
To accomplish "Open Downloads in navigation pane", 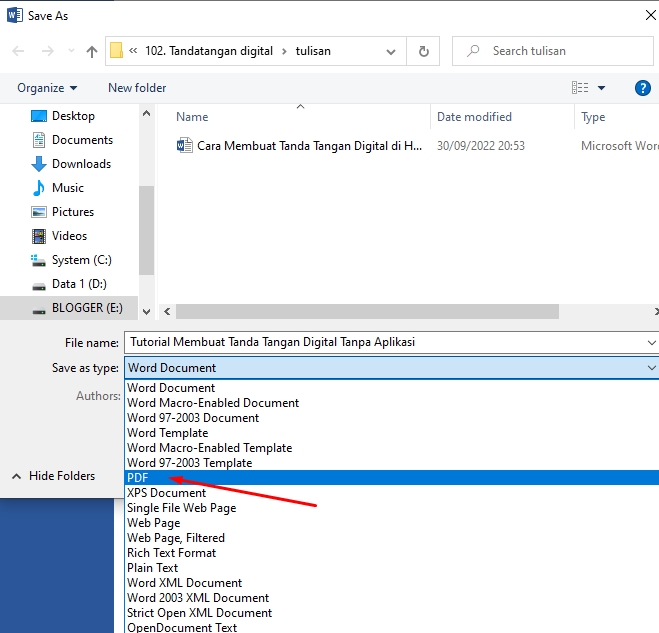I will 71,164.
